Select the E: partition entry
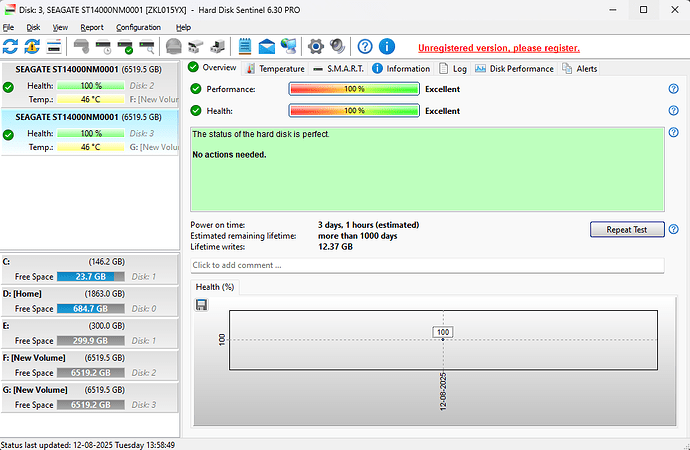This screenshot has height=450, width=690. (90, 333)
